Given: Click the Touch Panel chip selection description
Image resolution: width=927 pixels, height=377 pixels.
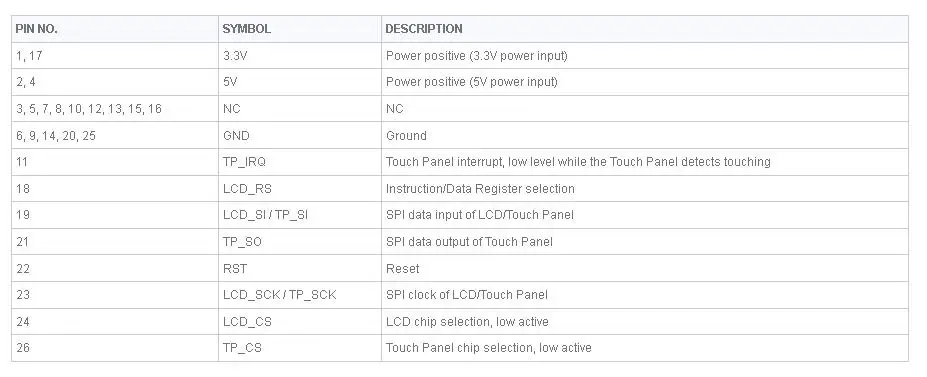Looking at the screenshot, I should tap(488, 348).
